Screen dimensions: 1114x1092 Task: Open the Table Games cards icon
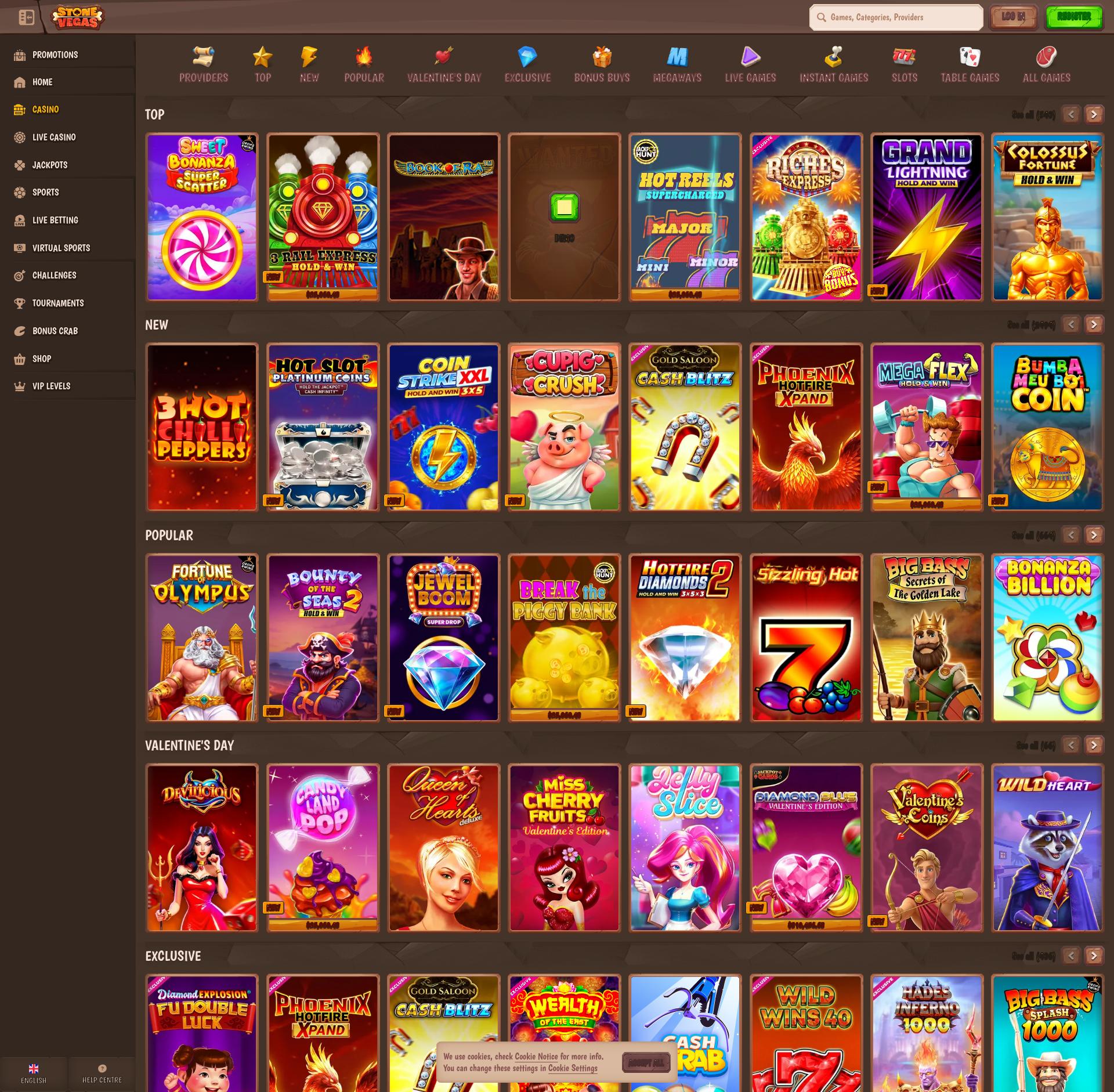pyautogui.click(x=970, y=57)
